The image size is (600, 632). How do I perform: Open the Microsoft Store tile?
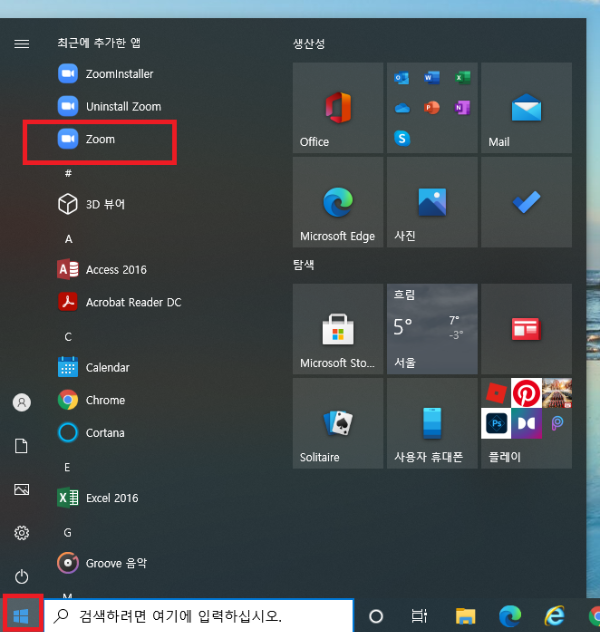pos(338,329)
